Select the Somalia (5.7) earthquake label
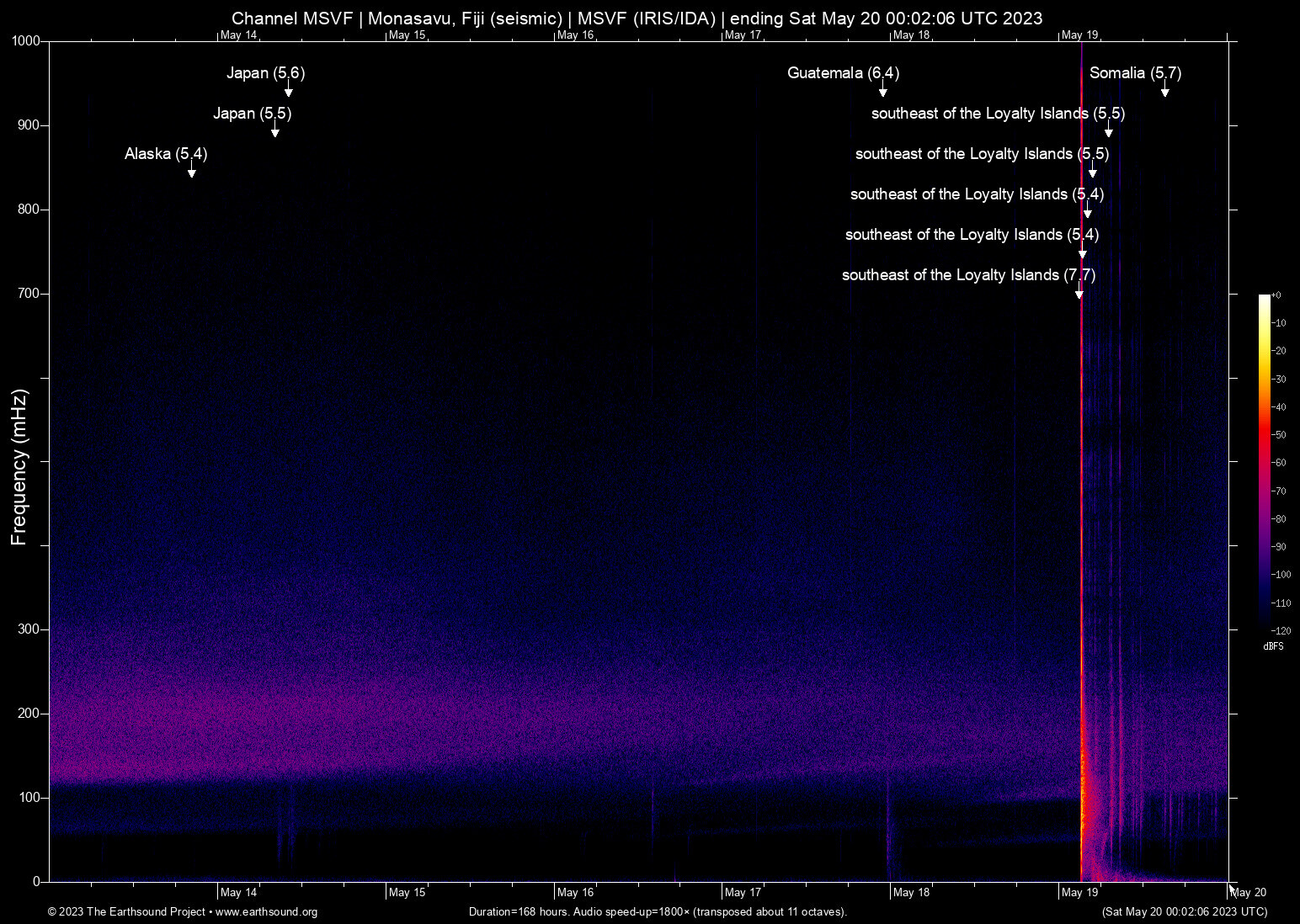This screenshot has width=1300, height=924. tap(1135, 73)
